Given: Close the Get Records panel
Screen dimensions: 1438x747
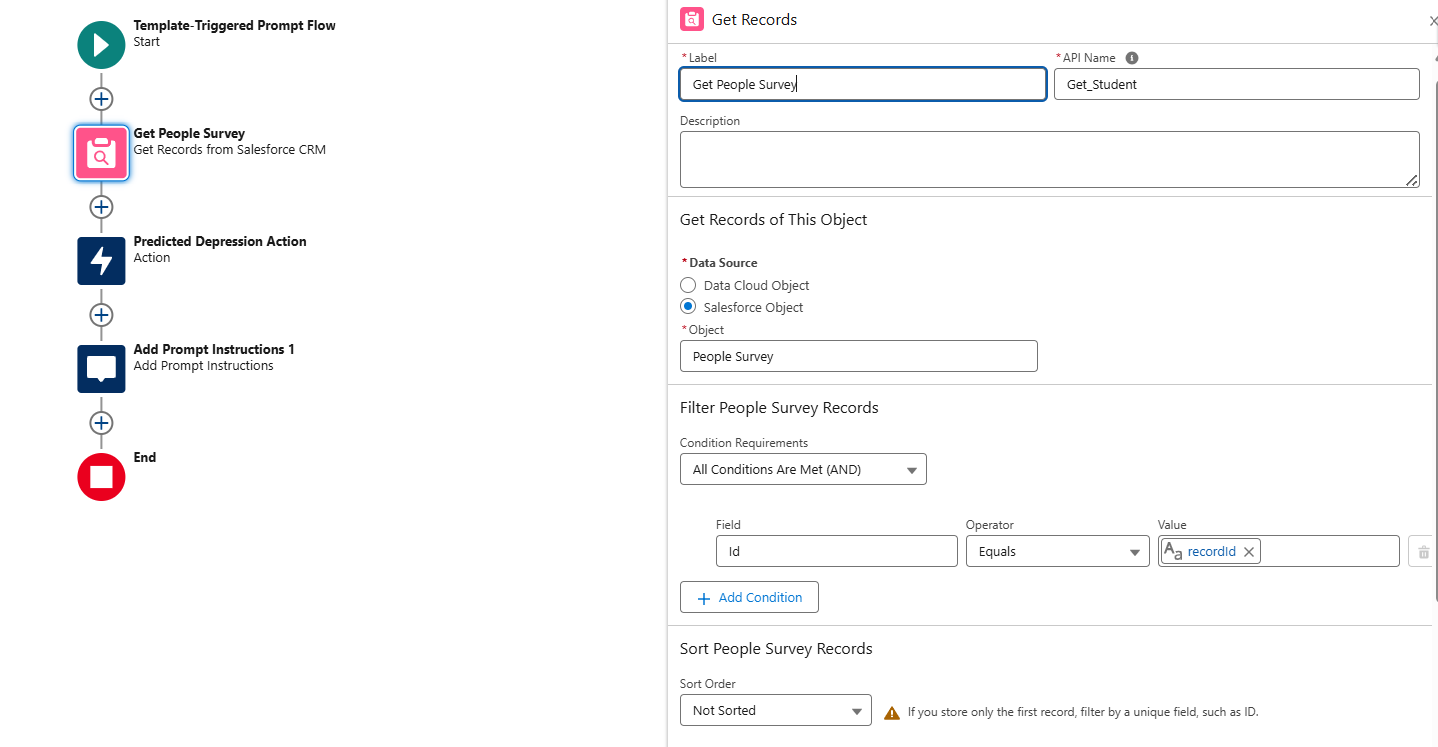Looking at the screenshot, I should 1432,21.
